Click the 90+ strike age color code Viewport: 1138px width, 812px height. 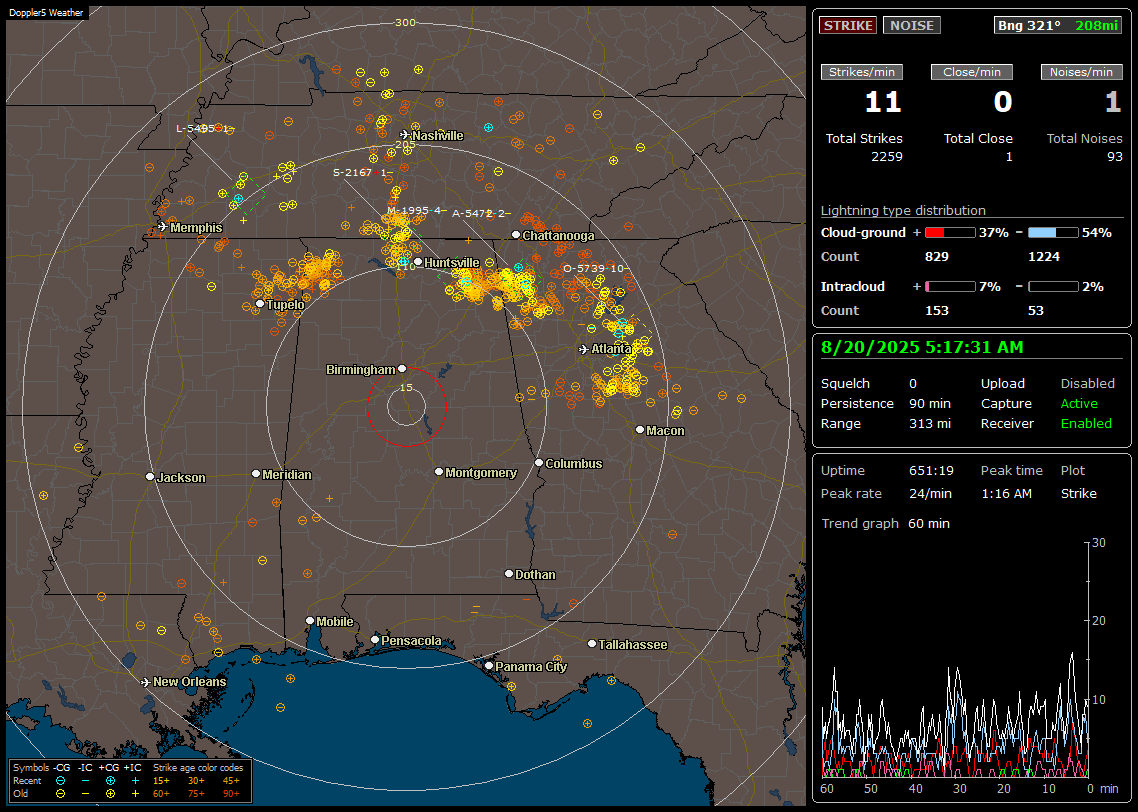pyautogui.click(x=231, y=794)
